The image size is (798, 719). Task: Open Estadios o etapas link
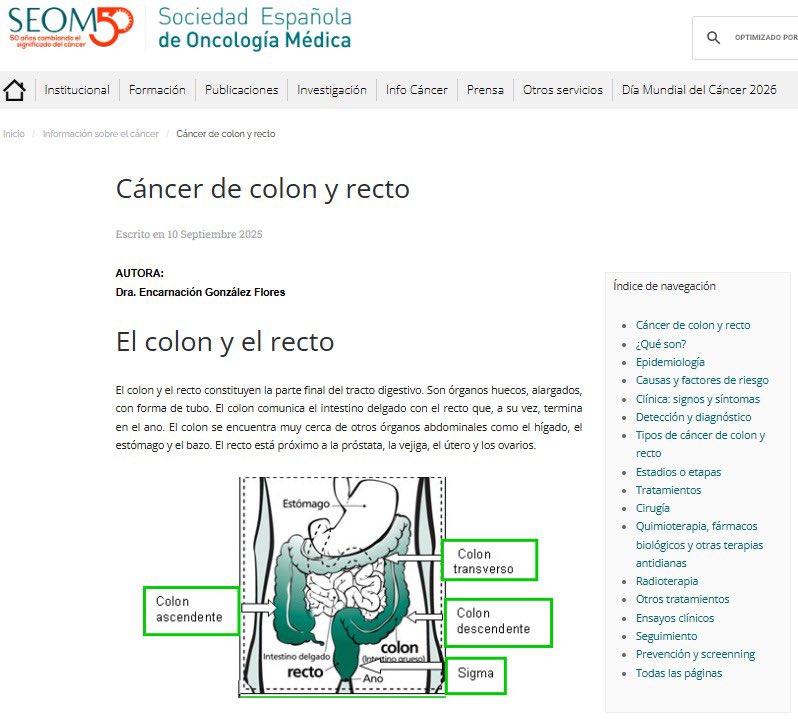tap(678, 472)
